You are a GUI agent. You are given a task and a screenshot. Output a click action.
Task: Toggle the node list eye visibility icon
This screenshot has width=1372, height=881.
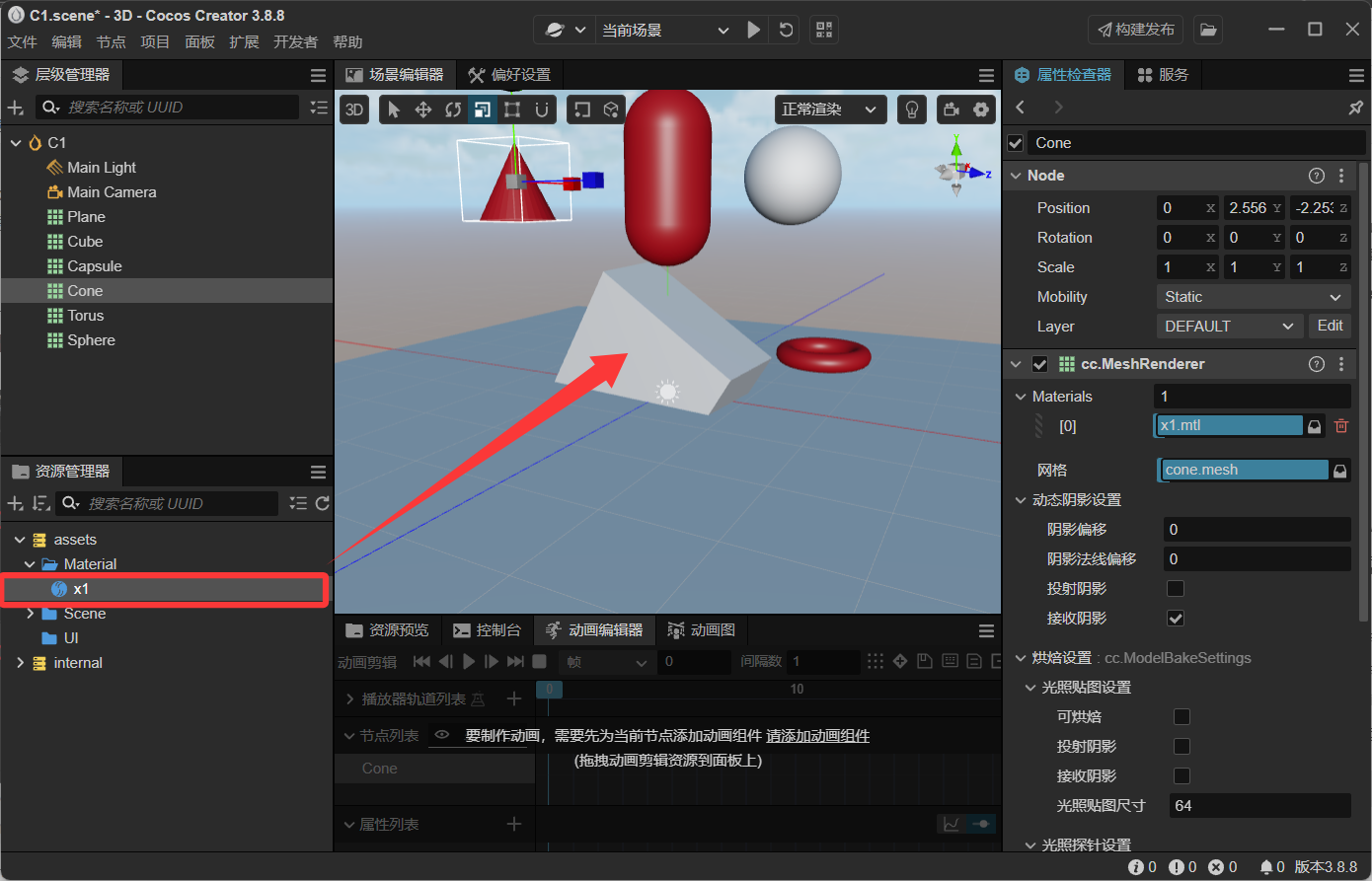442,735
